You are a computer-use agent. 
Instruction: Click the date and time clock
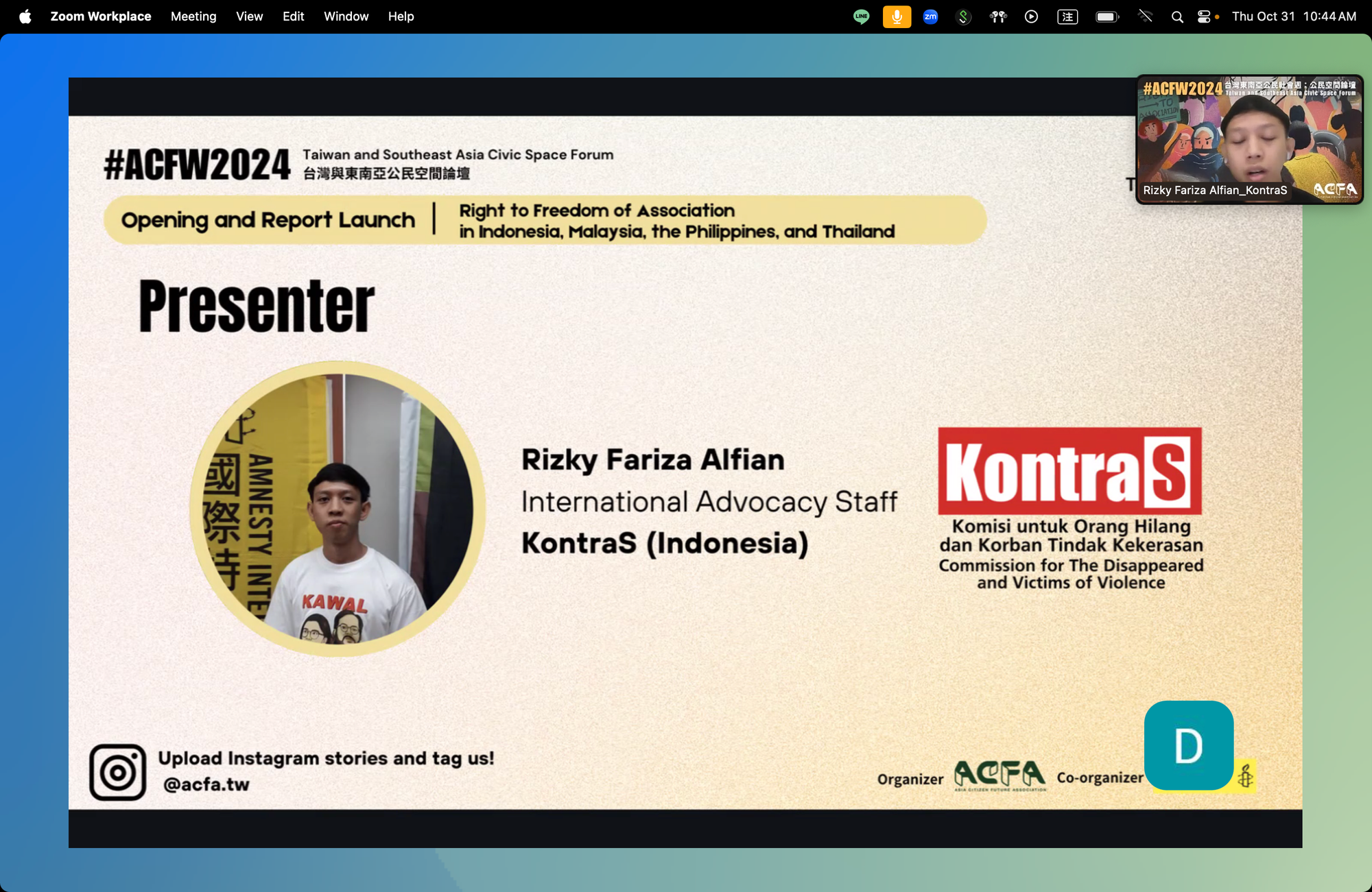click(1294, 16)
